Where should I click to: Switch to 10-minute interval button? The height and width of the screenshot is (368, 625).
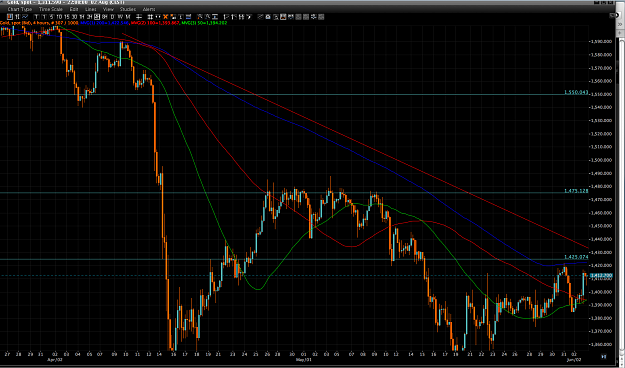[x=59, y=16]
